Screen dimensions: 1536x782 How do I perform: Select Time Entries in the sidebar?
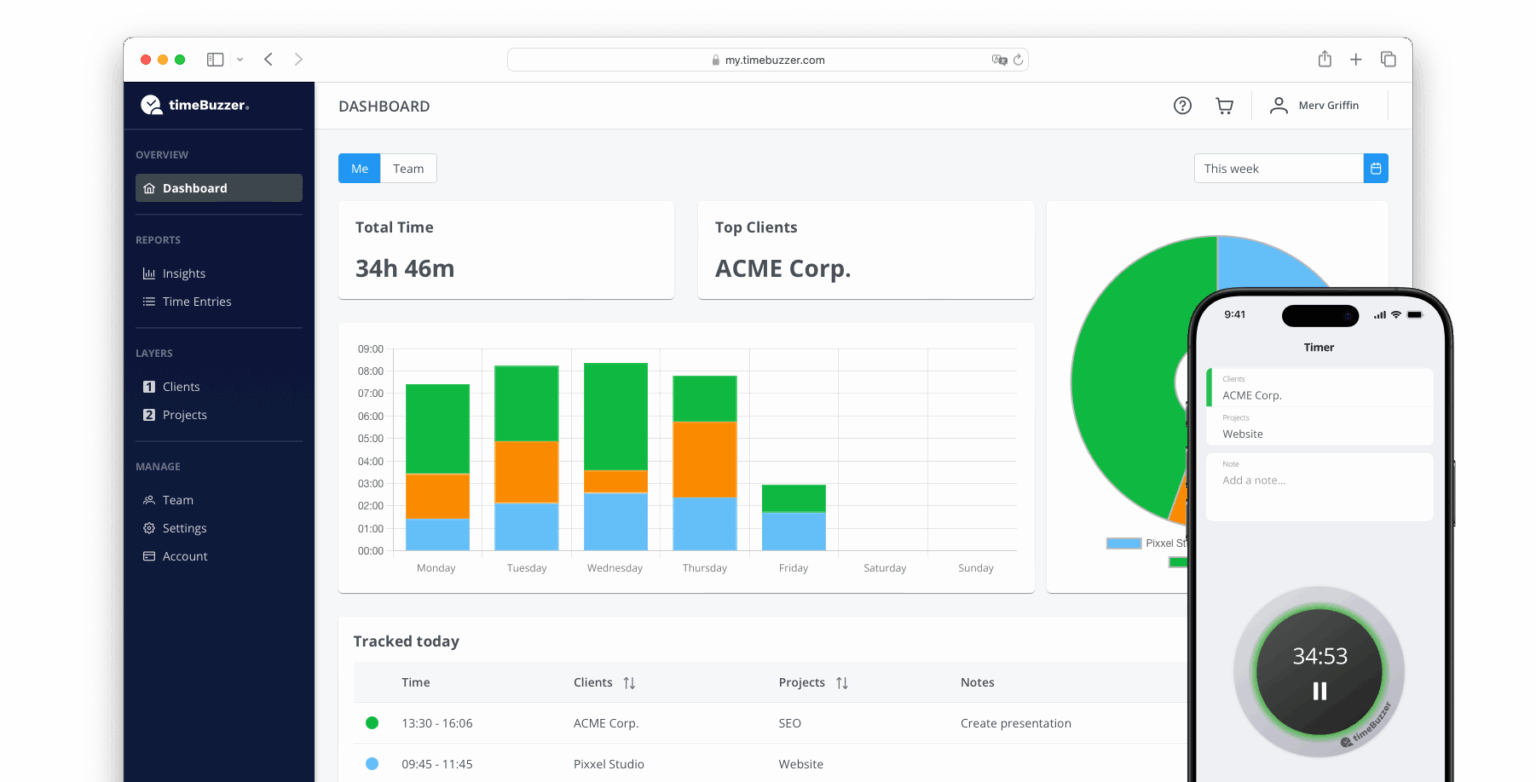(x=194, y=301)
